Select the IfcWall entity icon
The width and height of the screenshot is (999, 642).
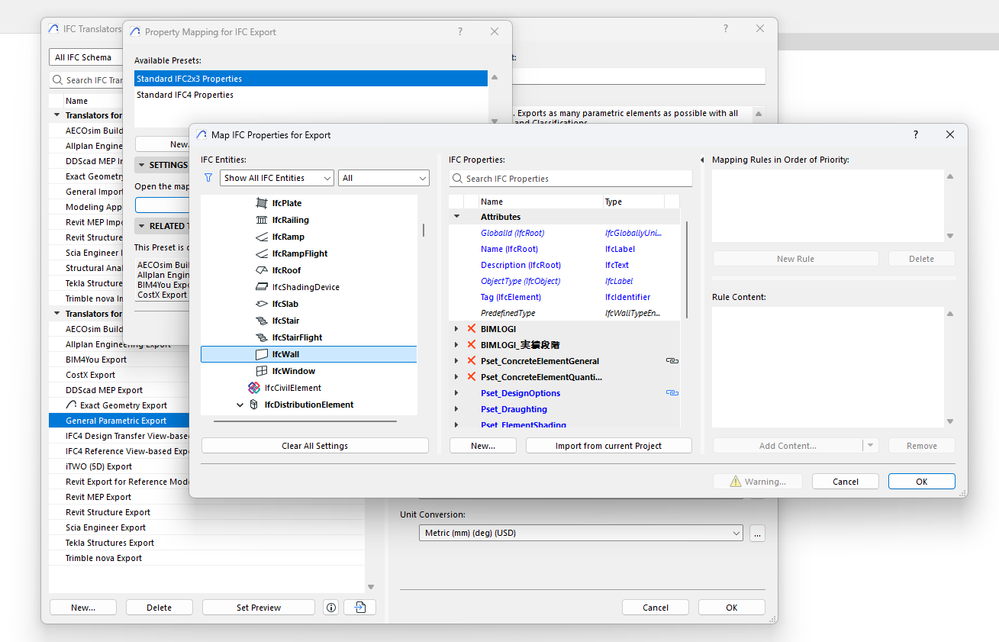(x=261, y=354)
